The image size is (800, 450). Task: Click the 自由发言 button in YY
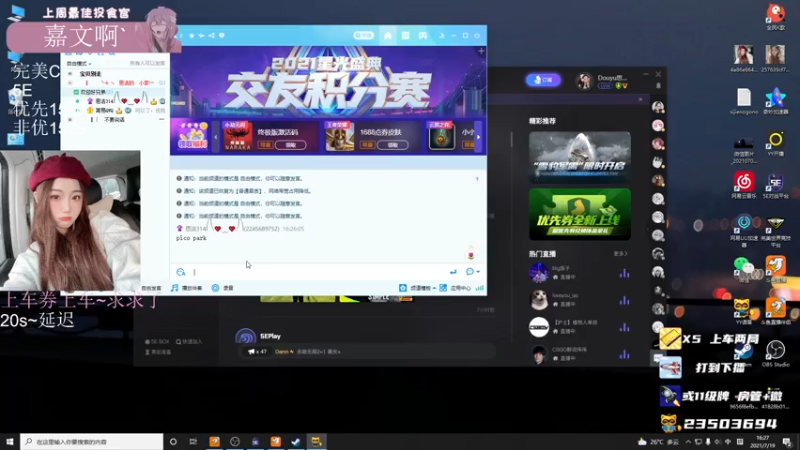click(x=151, y=288)
